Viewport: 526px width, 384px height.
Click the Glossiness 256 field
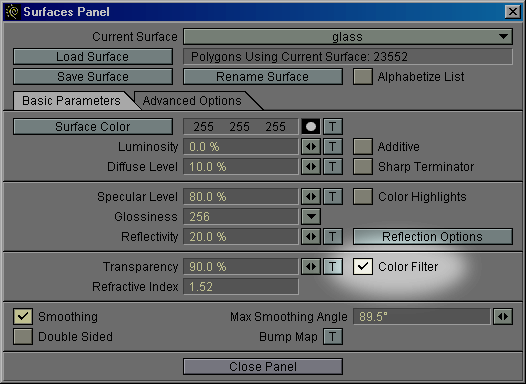pyautogui.click(x=241, y=217)
